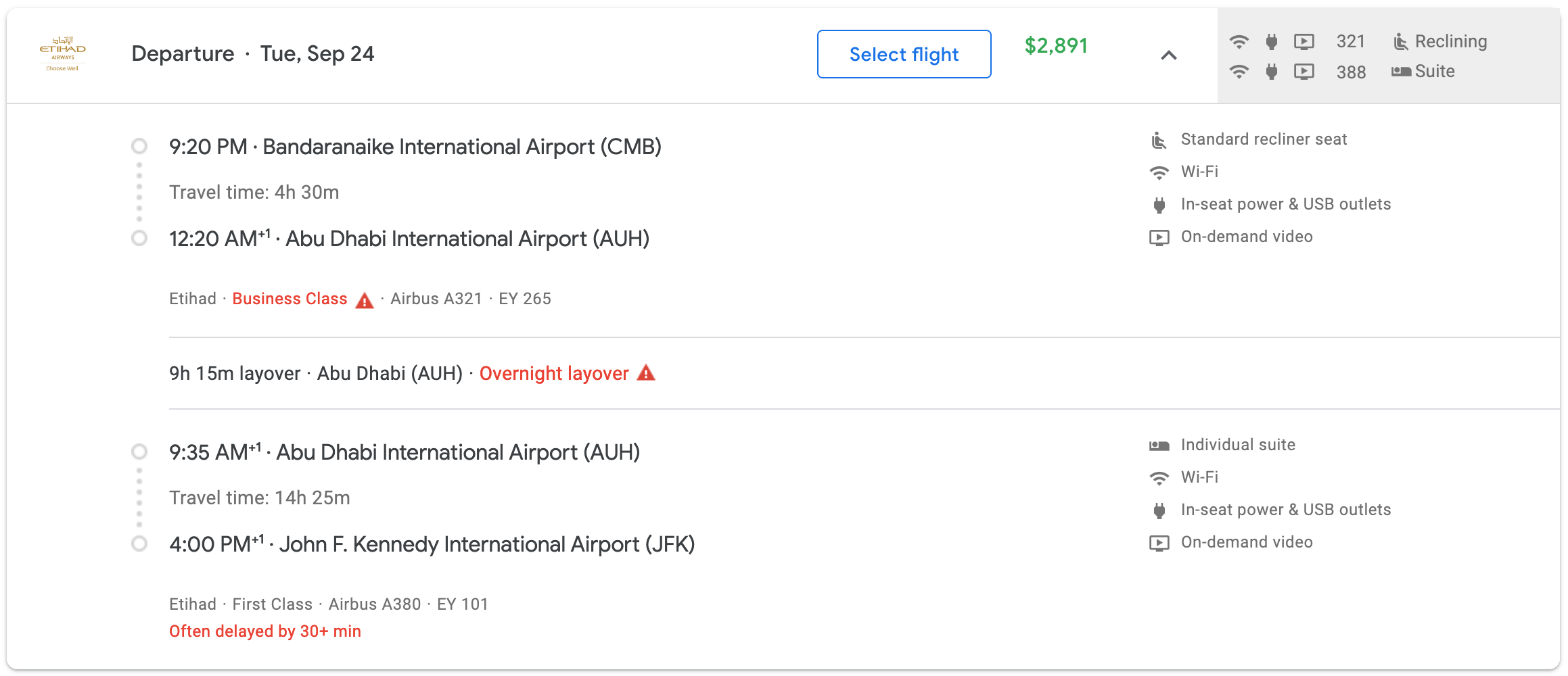Viewport: 1568px width, 676px height.
Task: Click the red Business Class label
Action: click(290, 299)
